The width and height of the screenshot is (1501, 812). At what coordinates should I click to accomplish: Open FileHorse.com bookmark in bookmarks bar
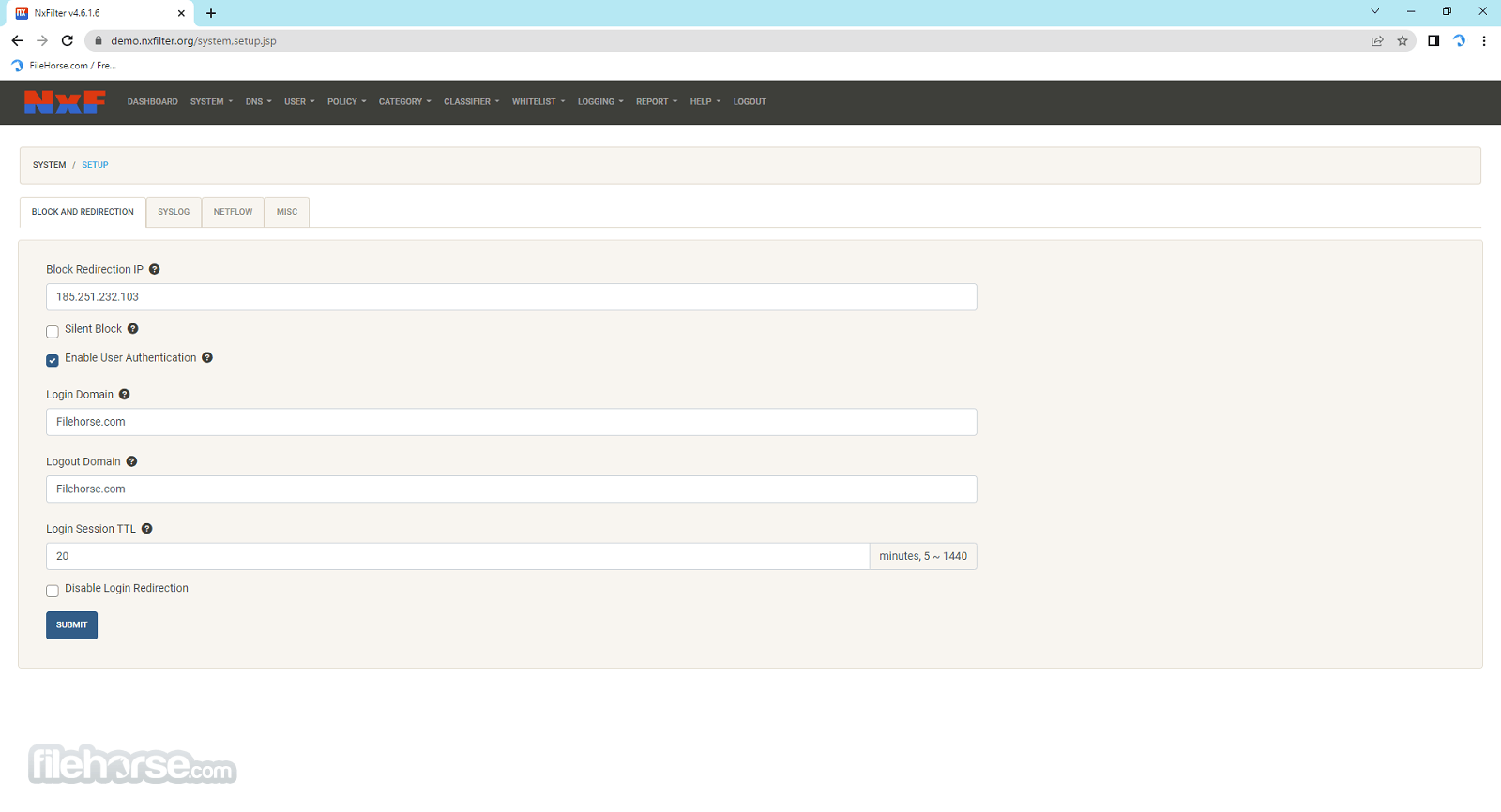[x=64, y=66]
